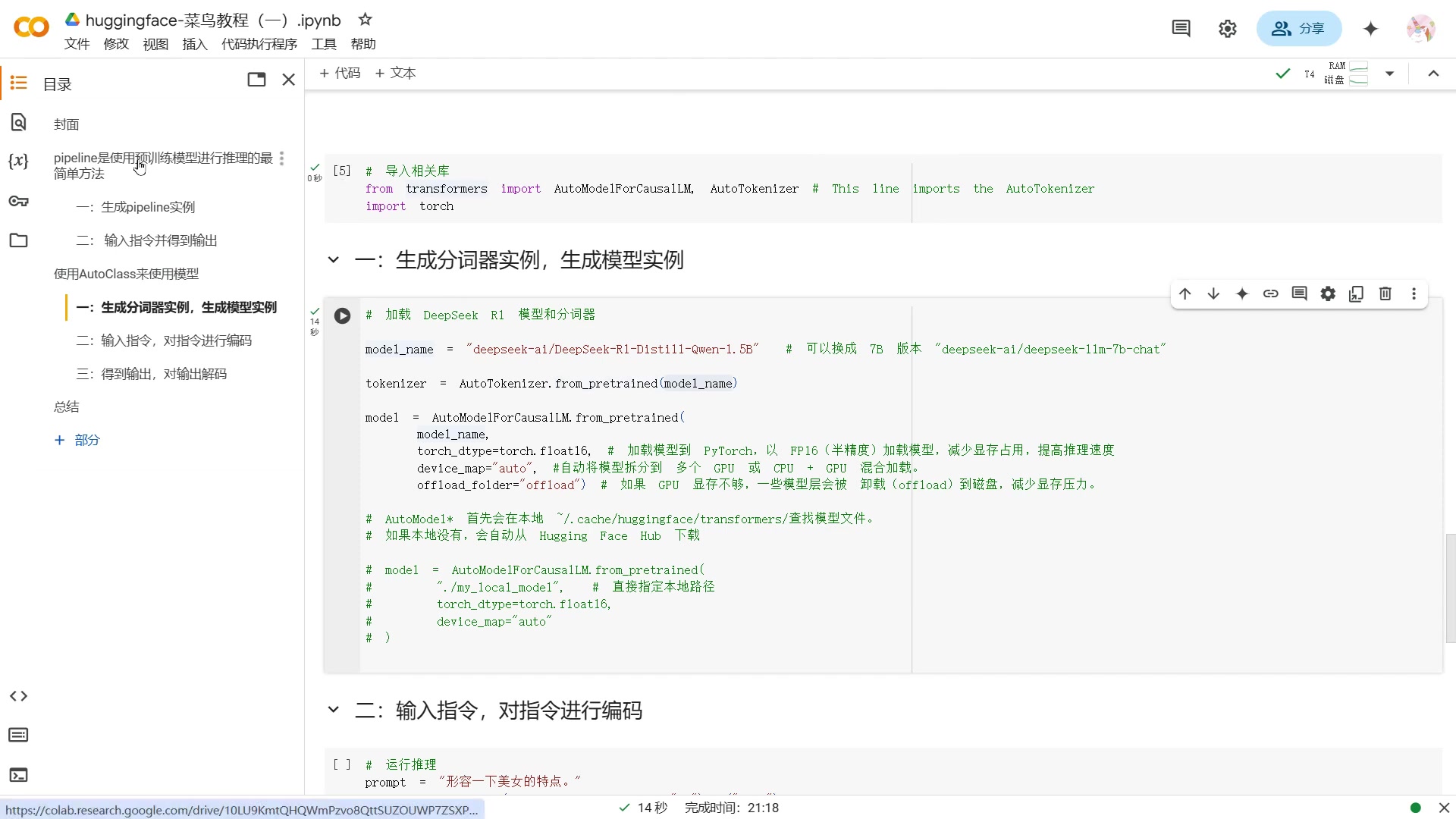Close the bottom status bar
Image resolution: width=1456 pixels, height=819 pixels.
[x=1444, y=808]
